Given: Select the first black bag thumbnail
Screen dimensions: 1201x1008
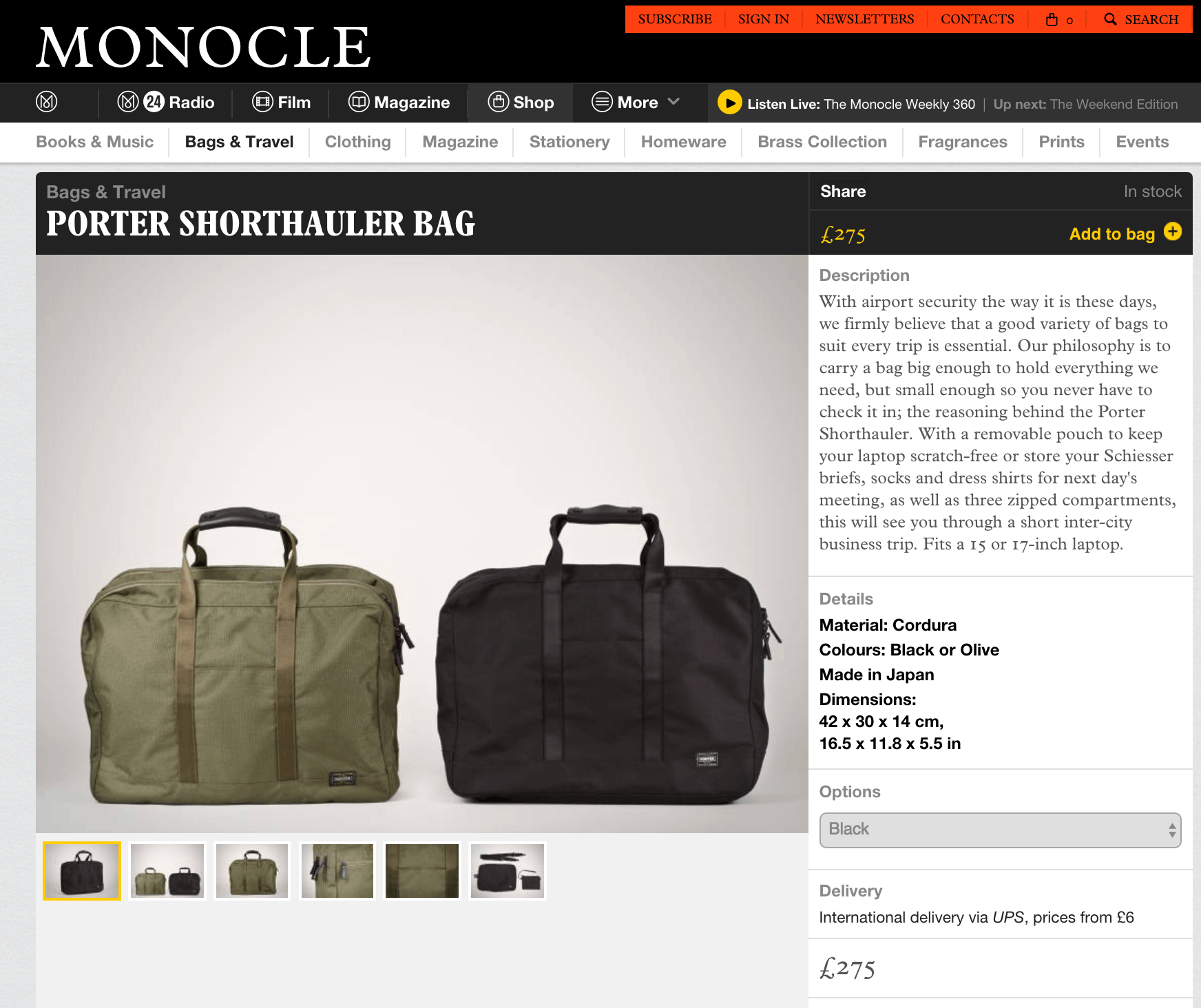Looking at the screenshot, I should 82,871.
